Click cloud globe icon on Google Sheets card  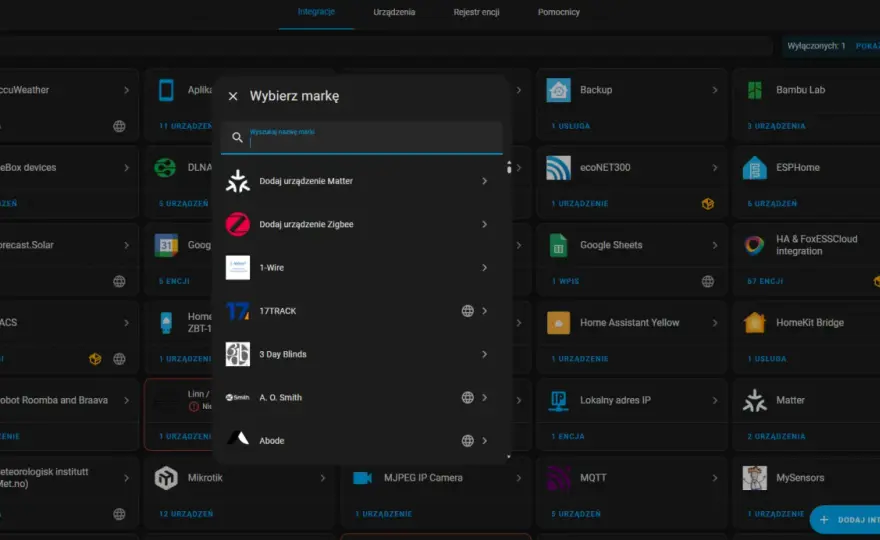coord(708,281)
